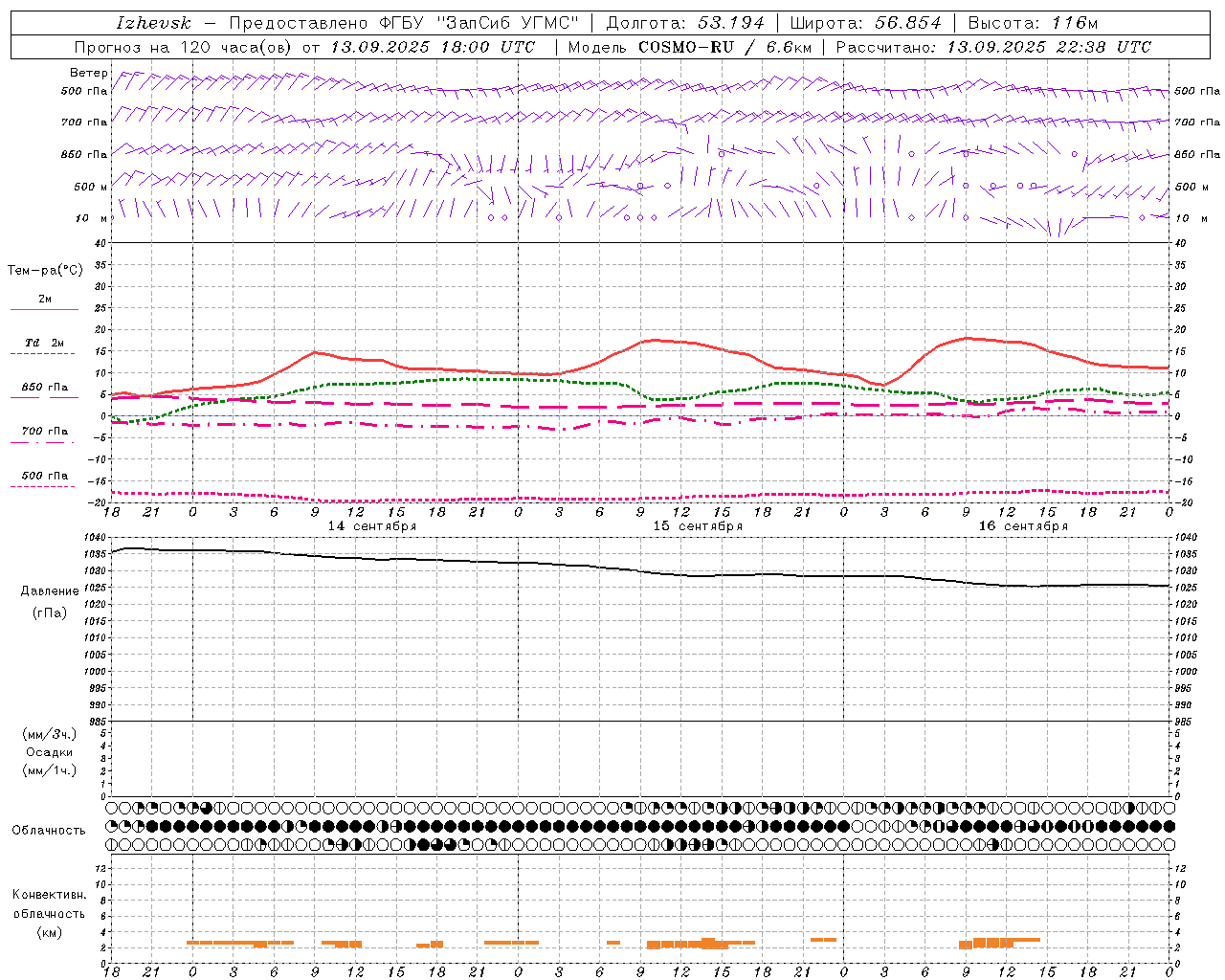
Task: Click the date label "16 сентября"
Action: coord(1023,526)
